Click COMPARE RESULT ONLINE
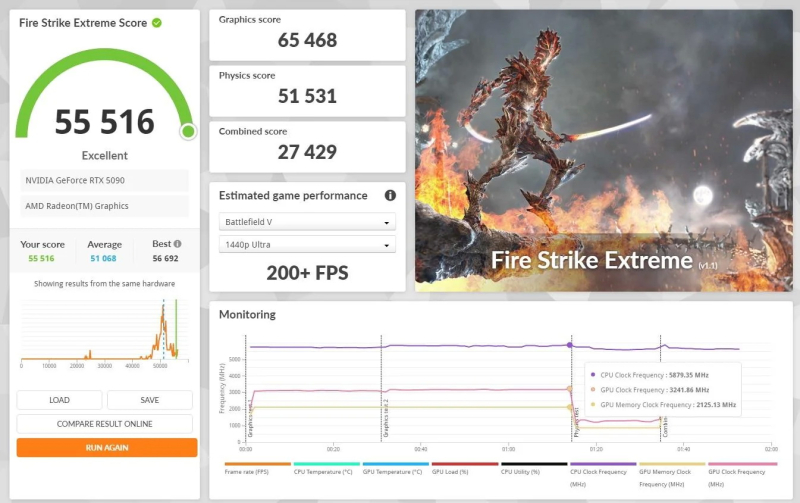 (x=105, y=424)
